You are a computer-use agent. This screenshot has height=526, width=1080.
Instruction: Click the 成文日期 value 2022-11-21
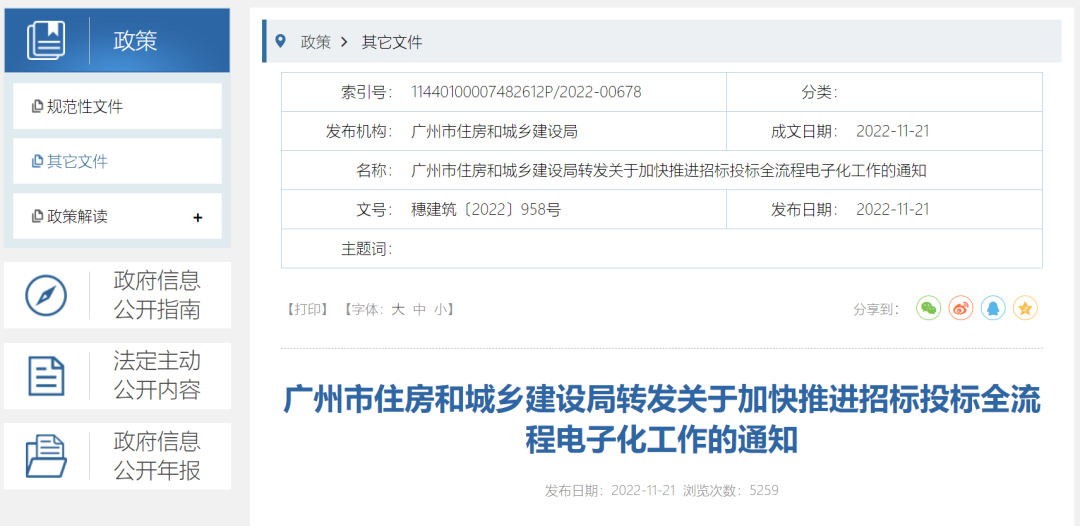(x=893, y=132)
